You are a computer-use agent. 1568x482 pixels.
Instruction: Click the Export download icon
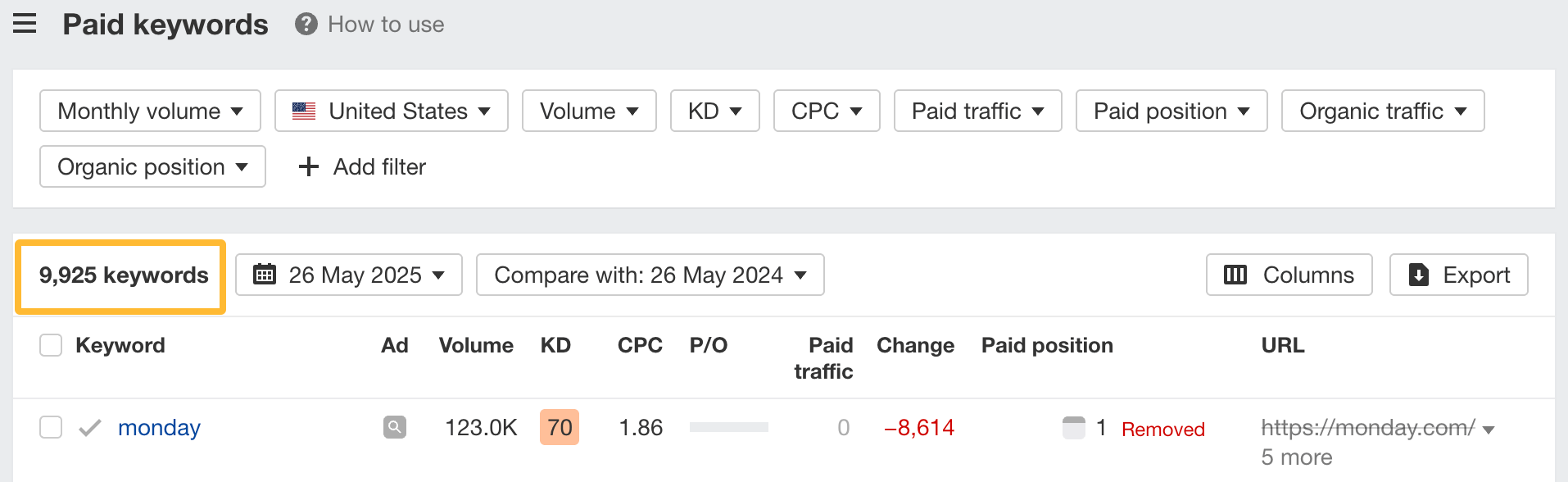(1418, 275)
